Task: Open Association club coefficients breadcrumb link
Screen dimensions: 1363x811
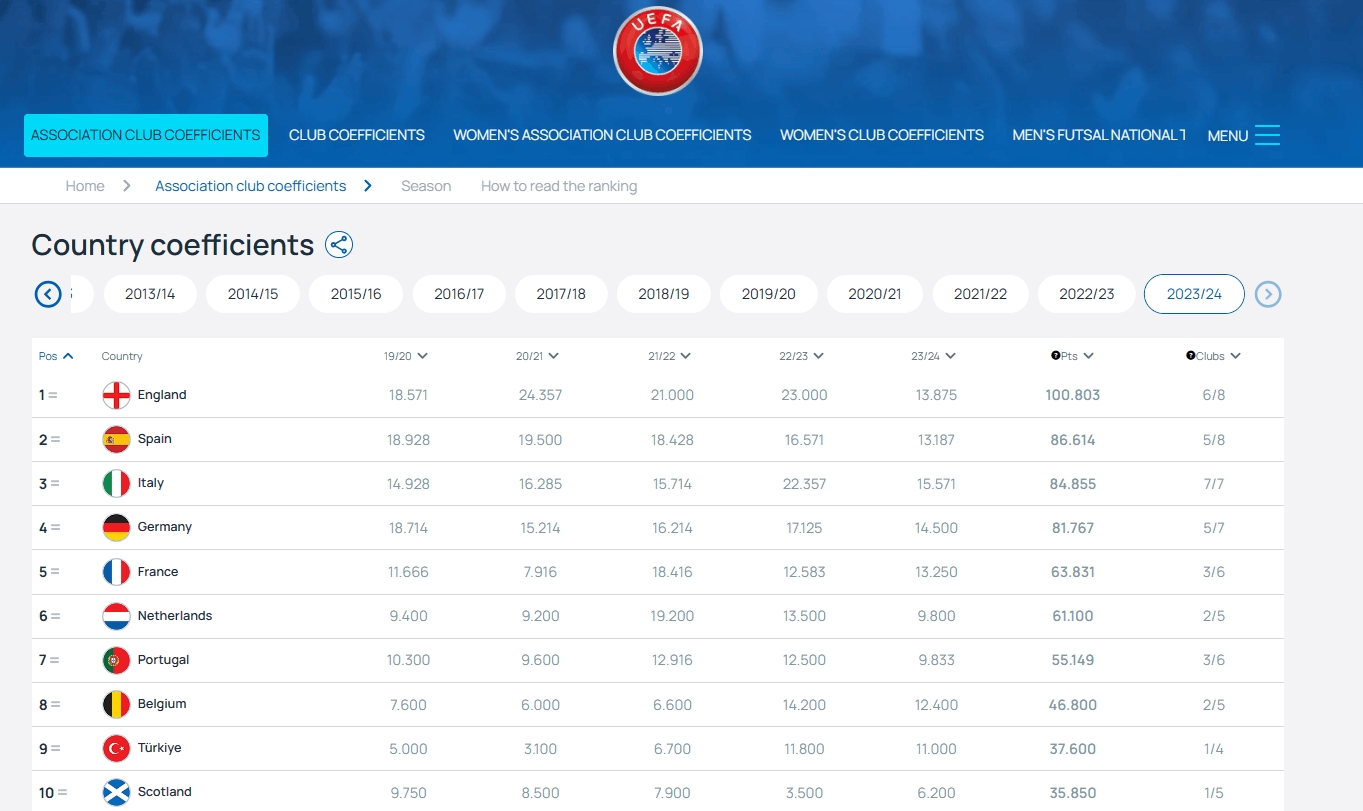Action: pyautogui.click(x=251, y=186)
